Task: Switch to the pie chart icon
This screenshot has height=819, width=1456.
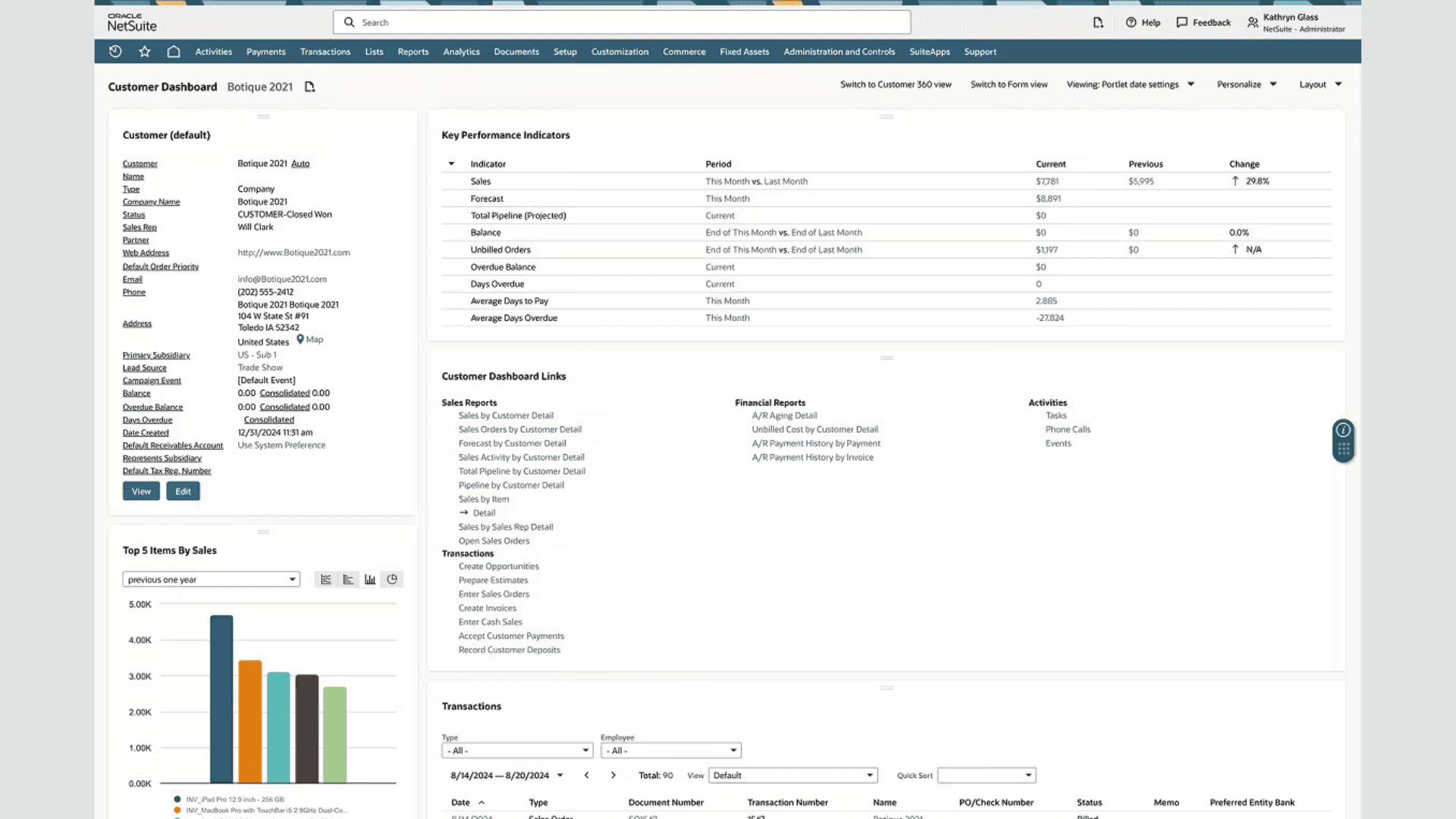Action: pos(392,579)
